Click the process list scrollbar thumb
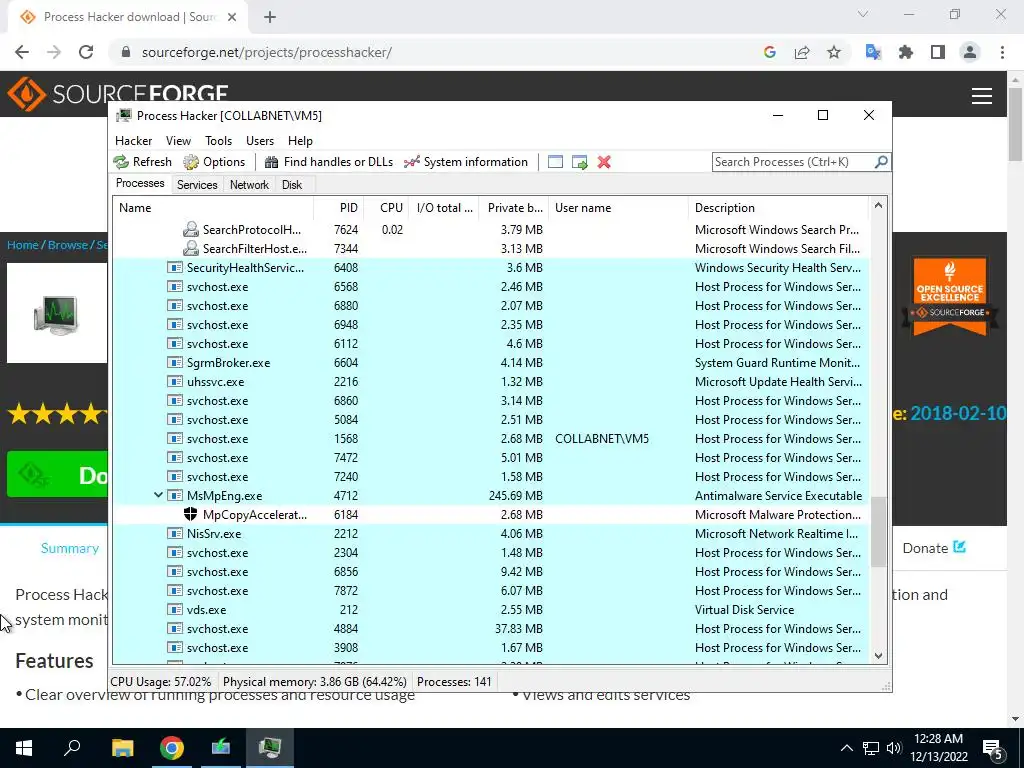 878,532
